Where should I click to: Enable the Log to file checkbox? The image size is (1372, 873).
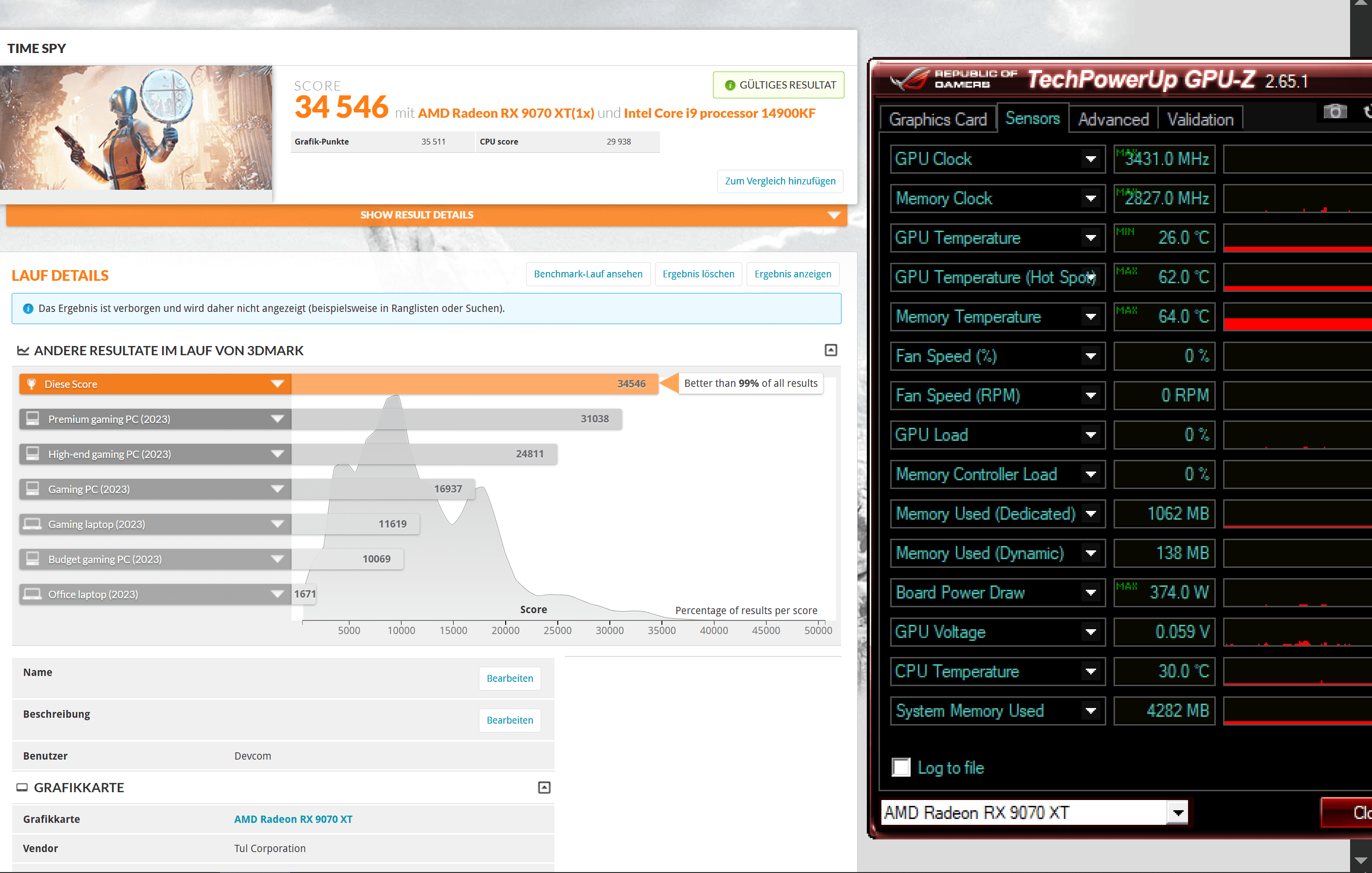tap(901, 767)
